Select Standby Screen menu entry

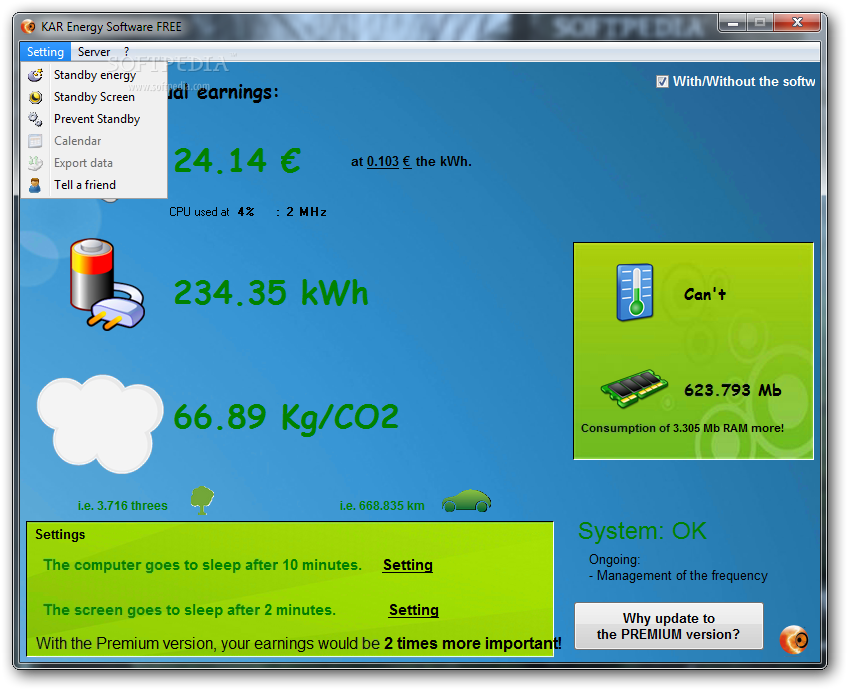pyautogui.click(x=94, y=97)
